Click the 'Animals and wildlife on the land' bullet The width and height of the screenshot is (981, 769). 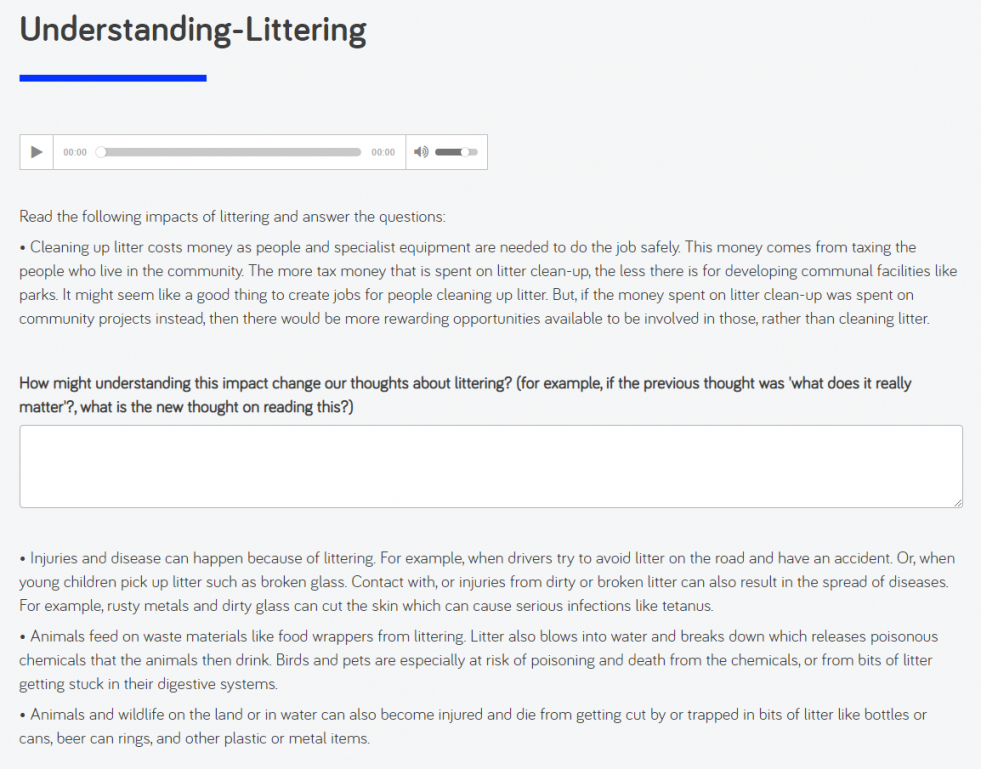click(x=472, y=726)
